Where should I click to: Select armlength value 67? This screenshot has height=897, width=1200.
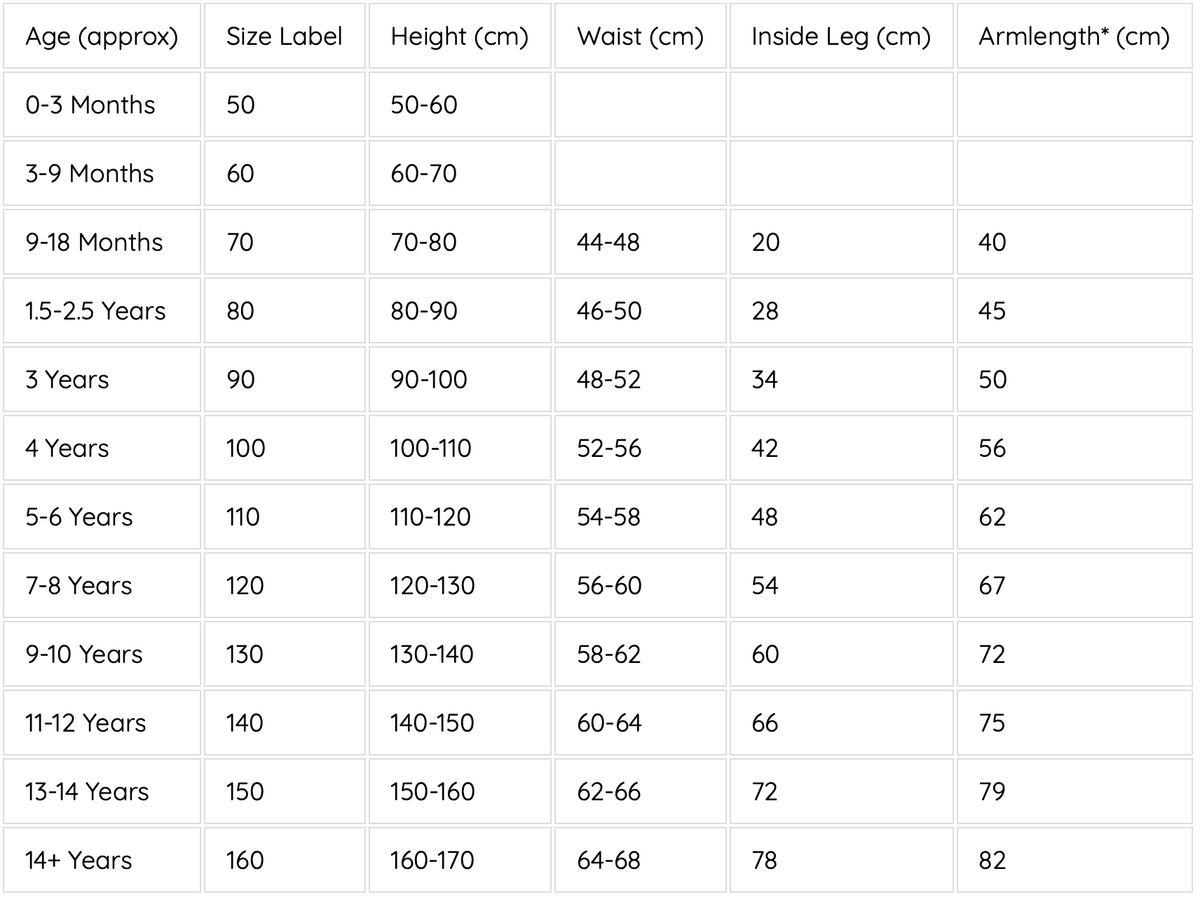[1075, 585]
